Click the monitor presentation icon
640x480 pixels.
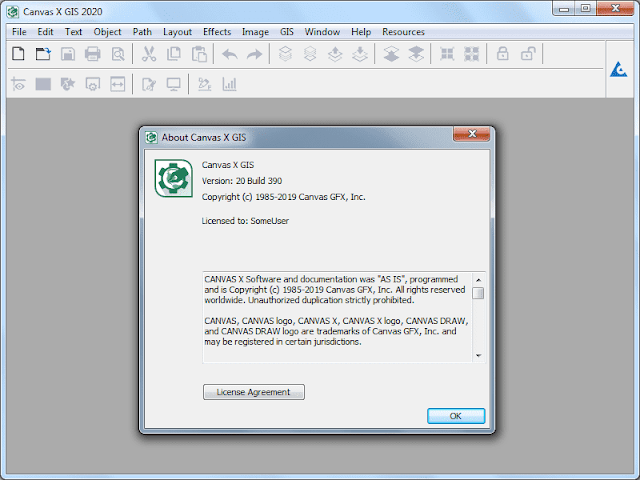coord(173,84)
